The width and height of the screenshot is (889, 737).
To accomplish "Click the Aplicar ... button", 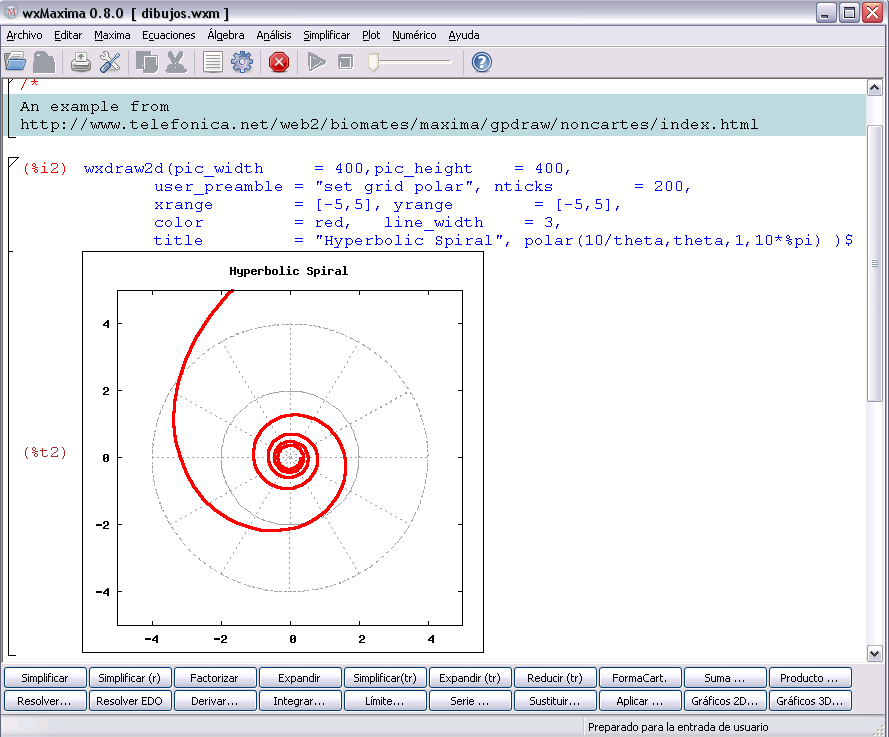I will 640,701.
